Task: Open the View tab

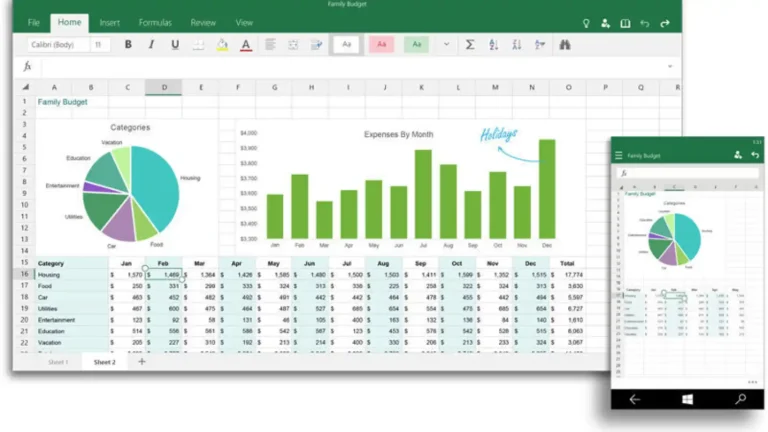Action: [244, 23]
